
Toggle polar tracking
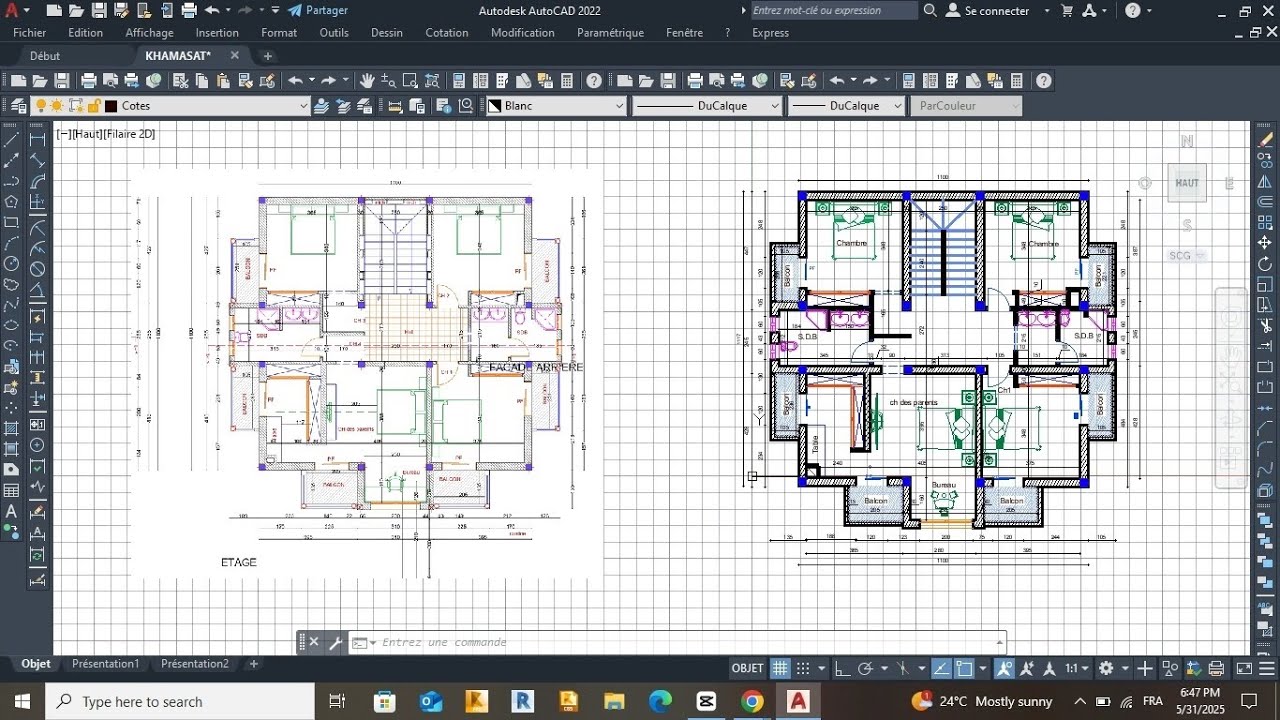pos(866,668)
